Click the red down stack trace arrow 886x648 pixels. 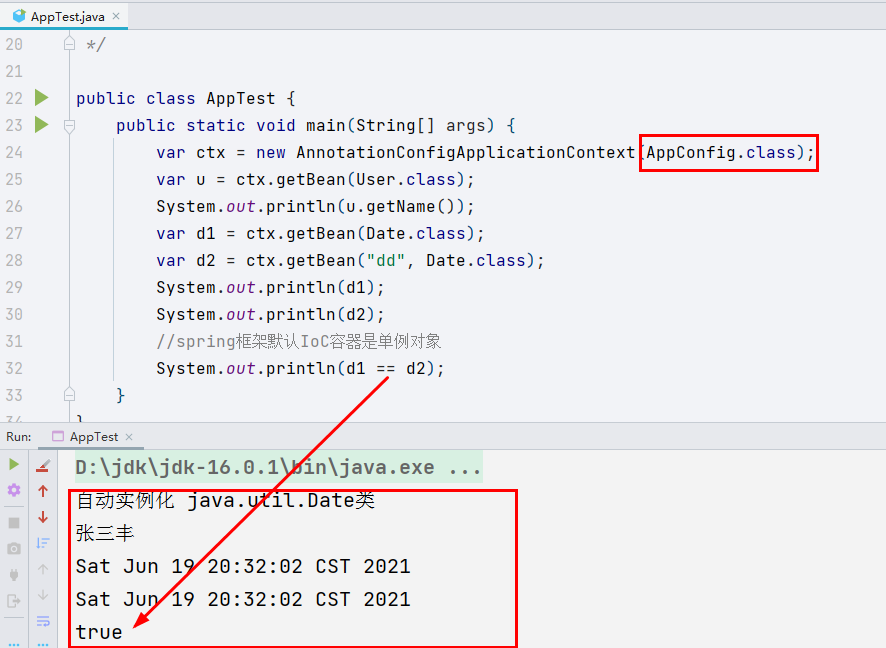click(x=43, y=517)
